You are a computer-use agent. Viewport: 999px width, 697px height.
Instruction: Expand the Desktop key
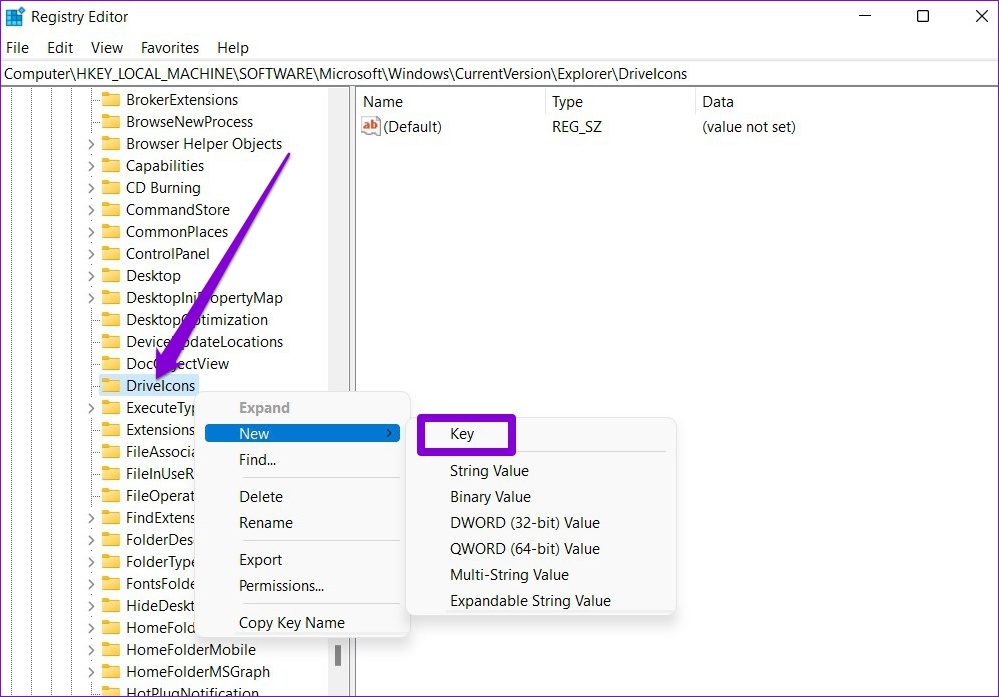pos(90,277)
